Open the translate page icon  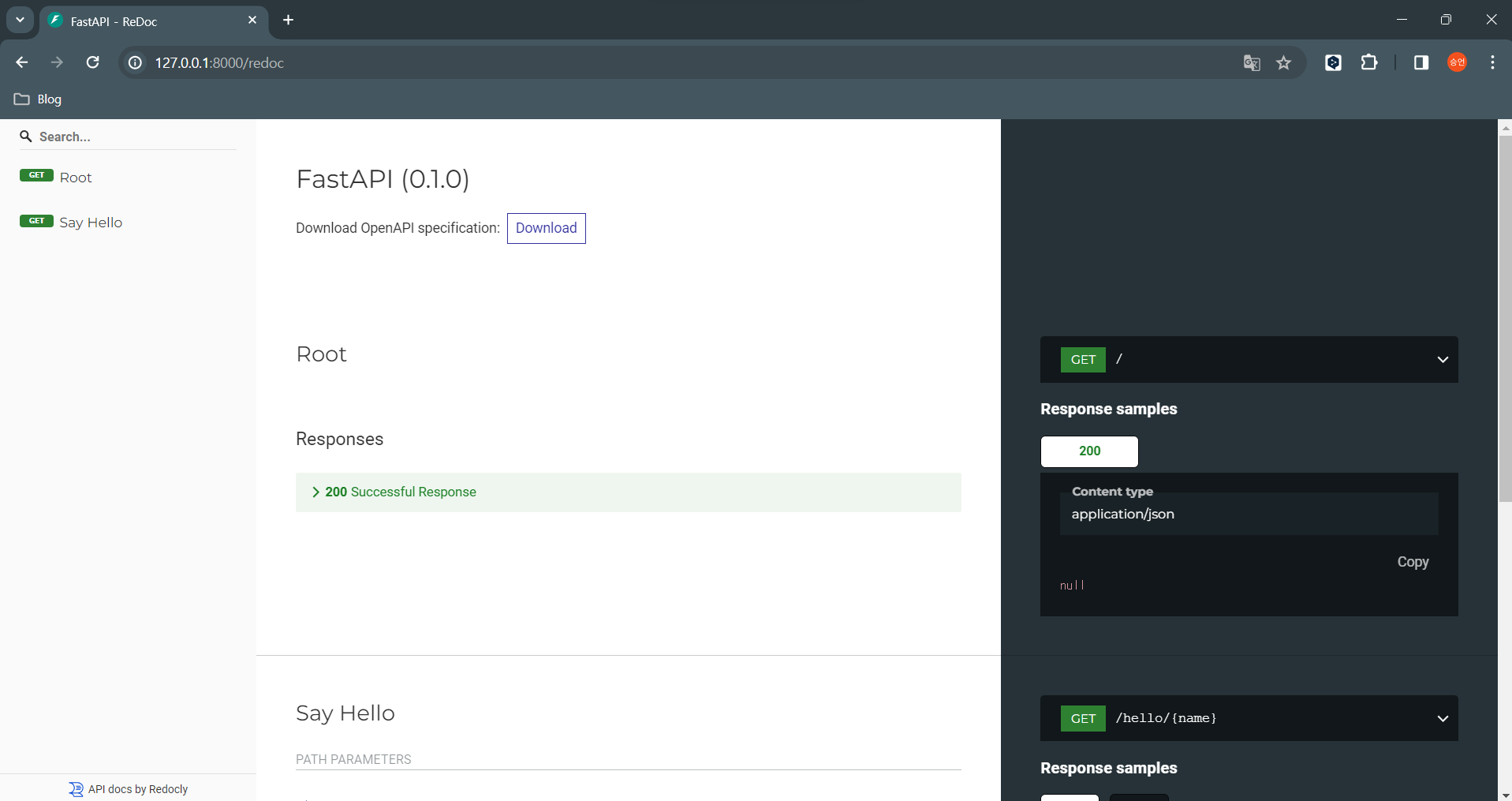[1252, 63]
